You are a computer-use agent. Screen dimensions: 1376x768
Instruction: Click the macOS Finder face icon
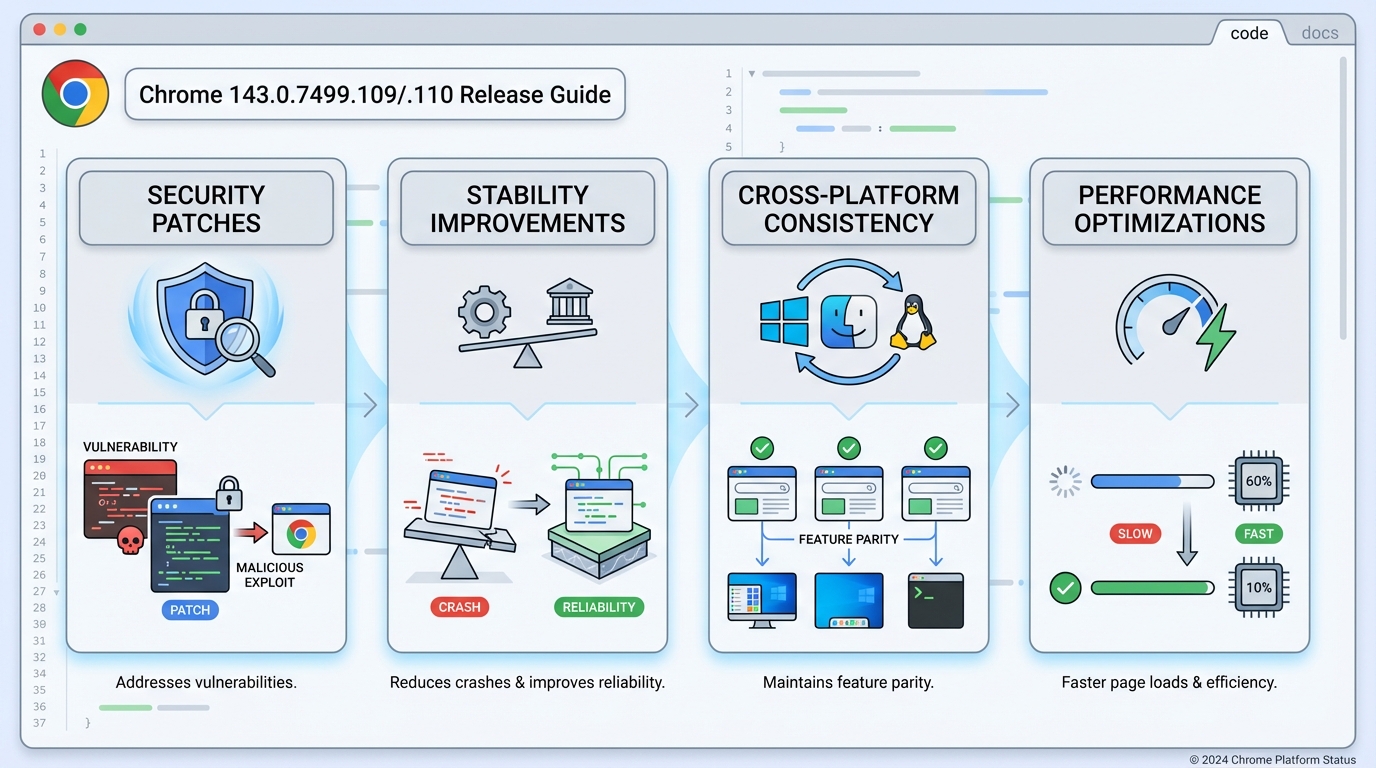pyautogui.click(x=848, y=321)
